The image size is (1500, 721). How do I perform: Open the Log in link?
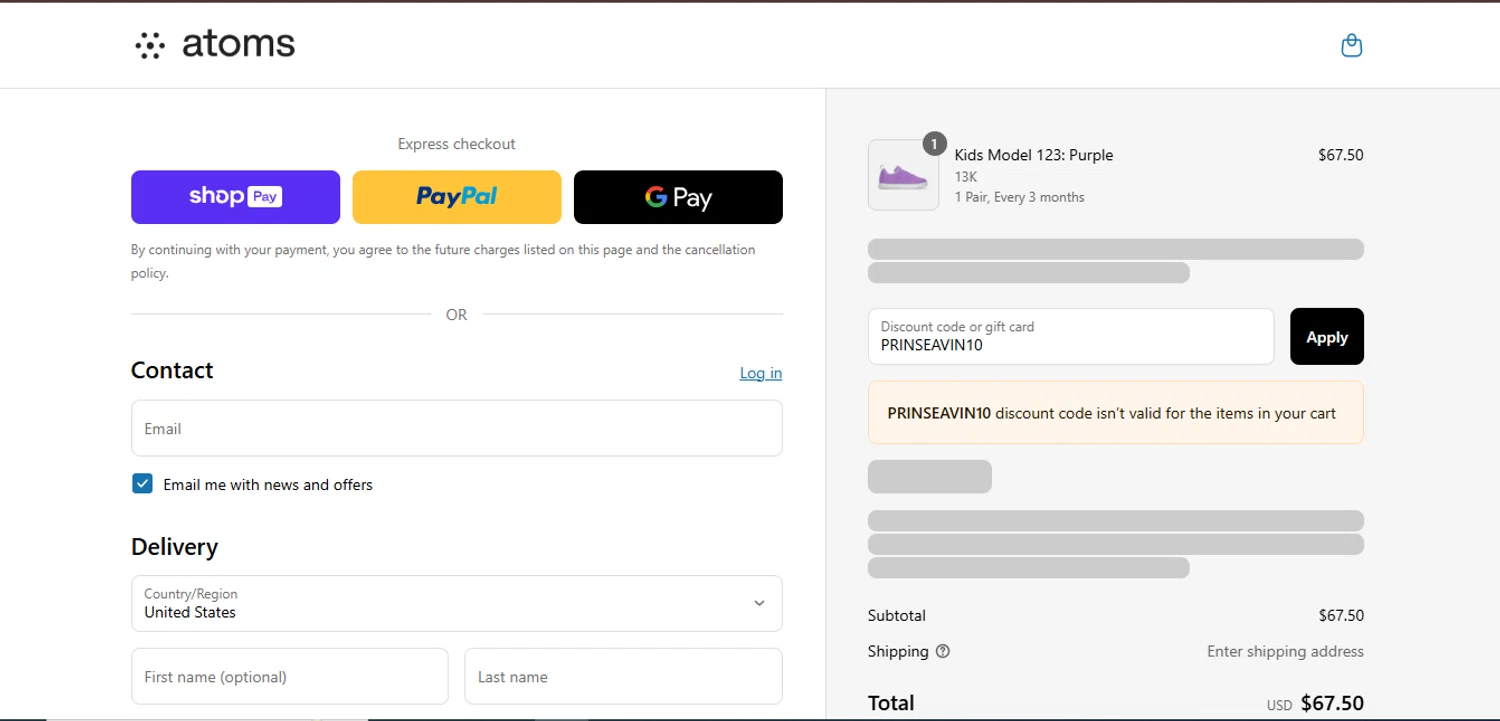point(761,373)
